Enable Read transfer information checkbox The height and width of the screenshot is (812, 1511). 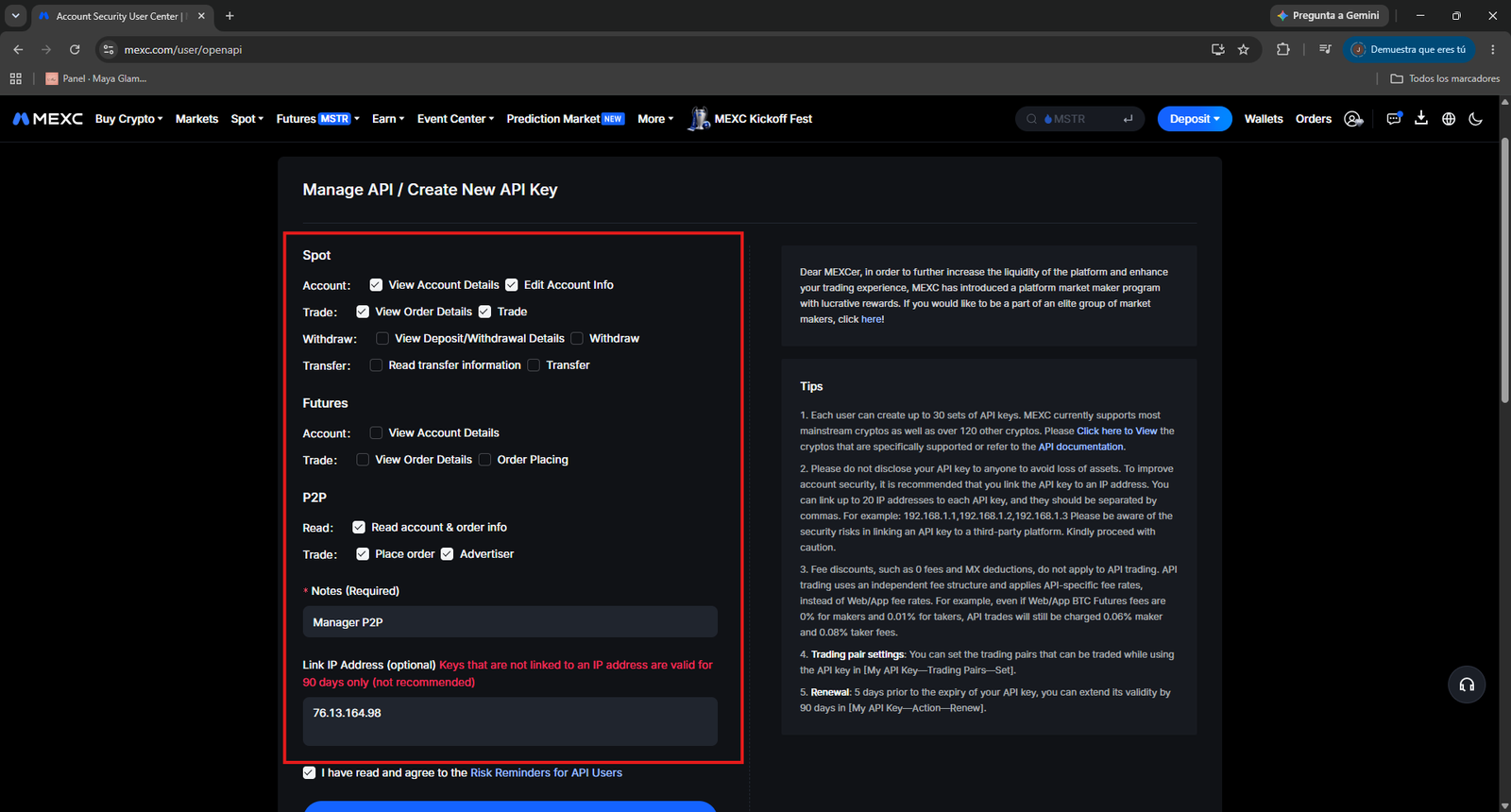(x=376, y=365)
